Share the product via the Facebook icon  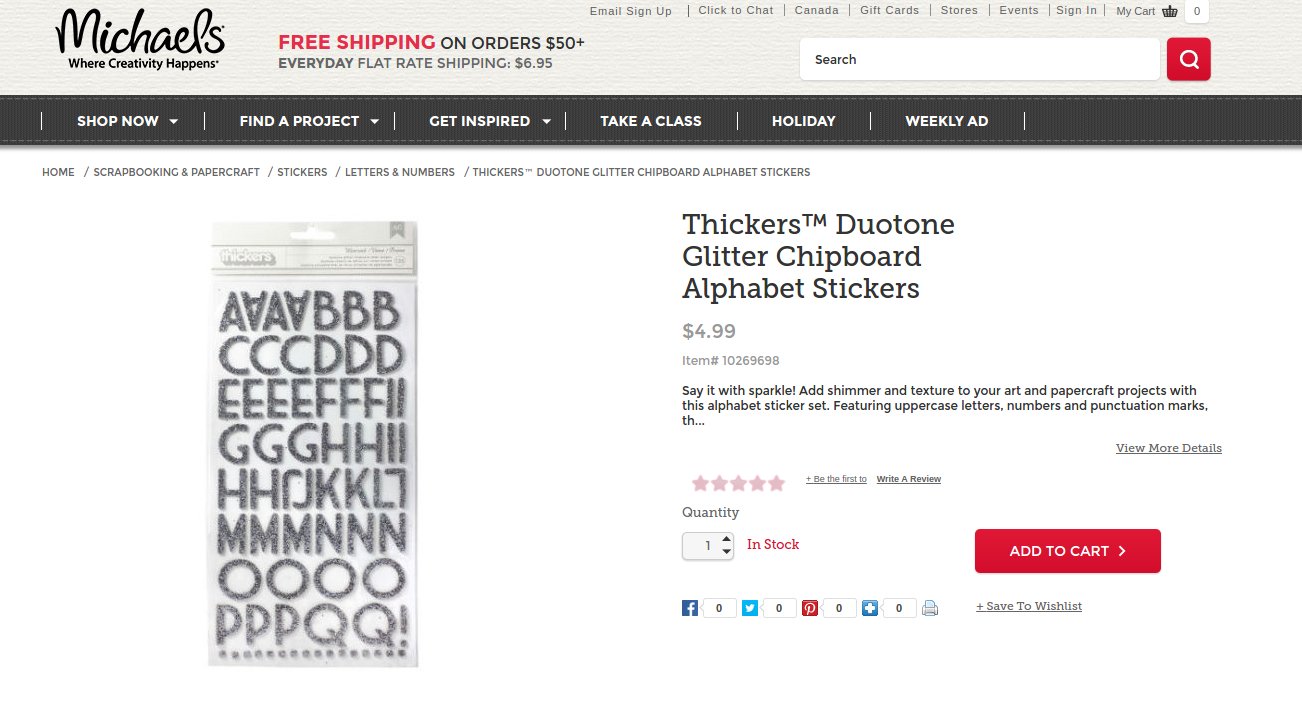pyautogui.click(x=689, y=607)
